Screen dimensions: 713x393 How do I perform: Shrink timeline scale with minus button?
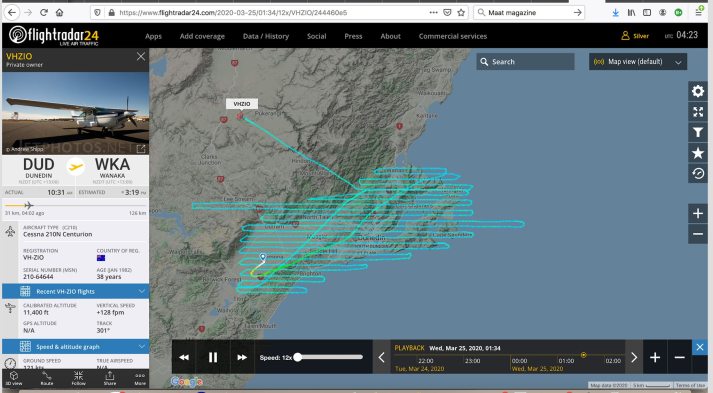pyautogui.click(x=679, y=358)
